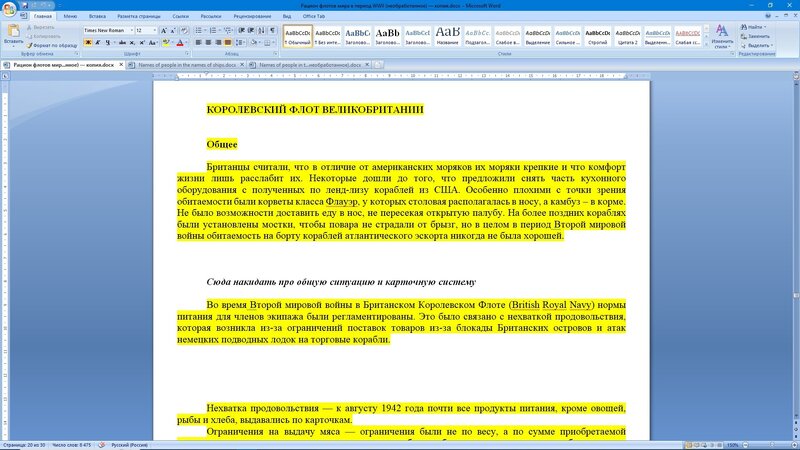Screen dimensions: 800x450
Task: Apply the Название style thumbnail
Action: point(447,36)
